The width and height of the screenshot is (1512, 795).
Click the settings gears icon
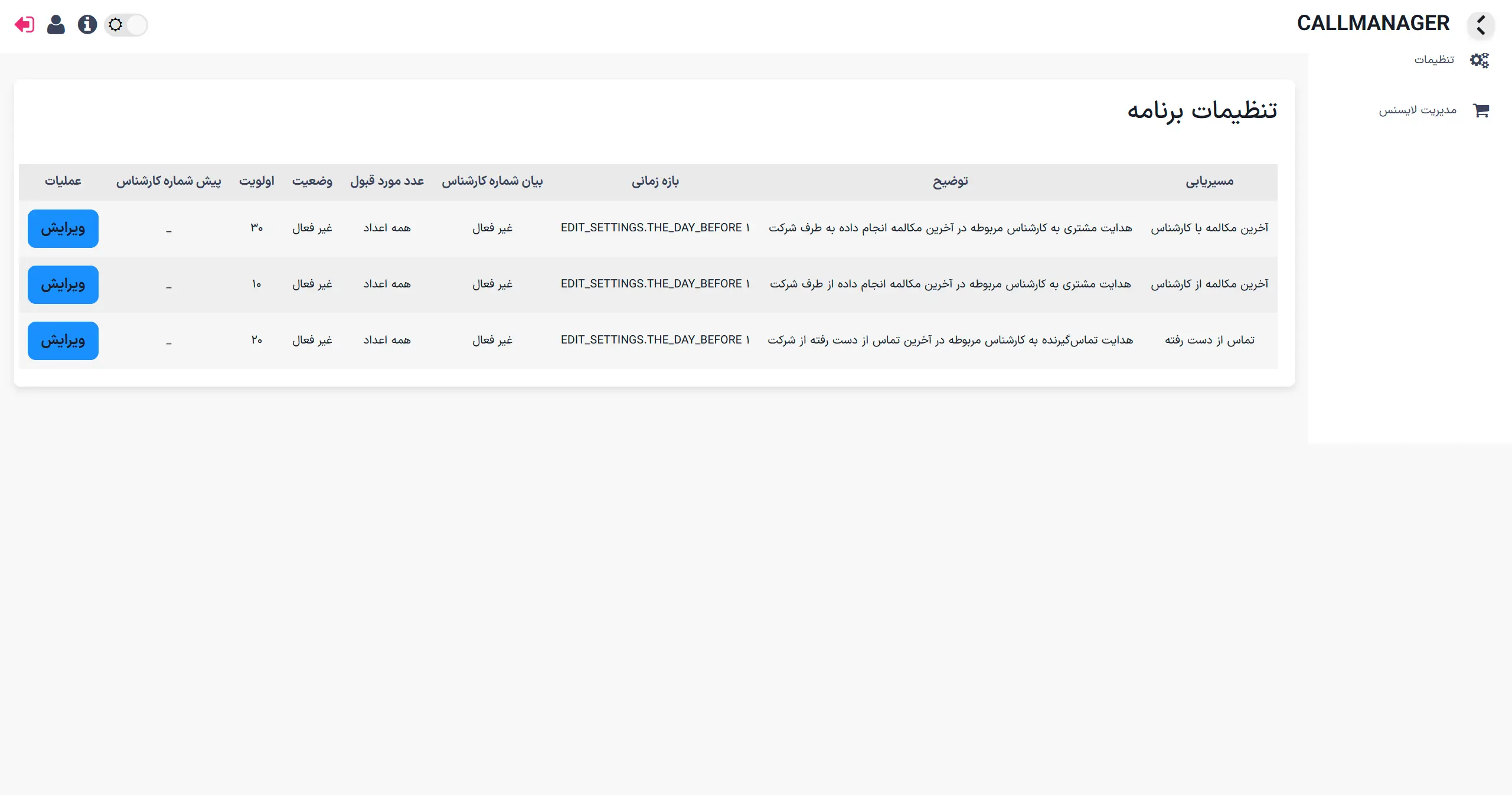pyautogui.click(x=1480, y=60)
